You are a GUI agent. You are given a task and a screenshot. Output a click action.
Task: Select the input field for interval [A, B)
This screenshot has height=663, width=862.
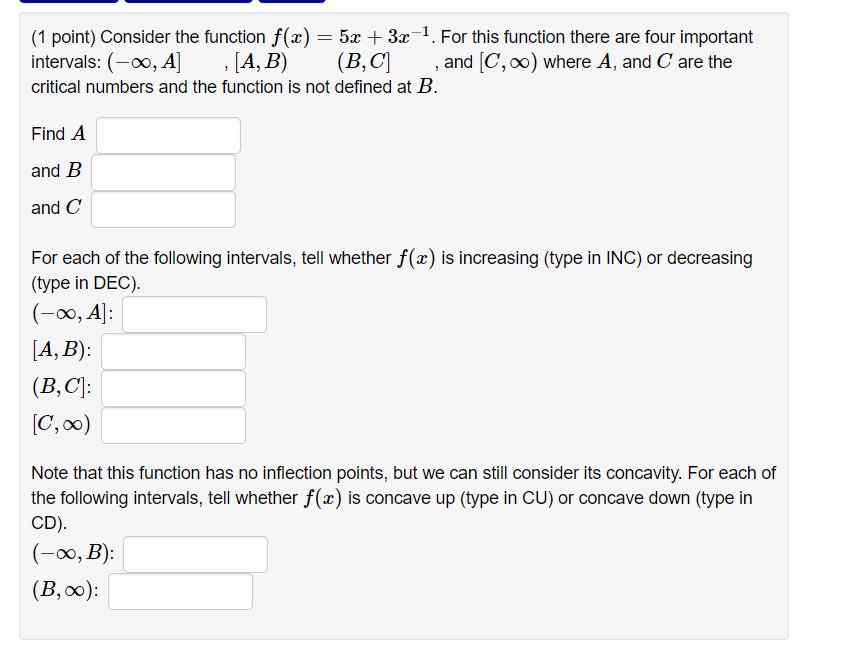pos(173,351)
